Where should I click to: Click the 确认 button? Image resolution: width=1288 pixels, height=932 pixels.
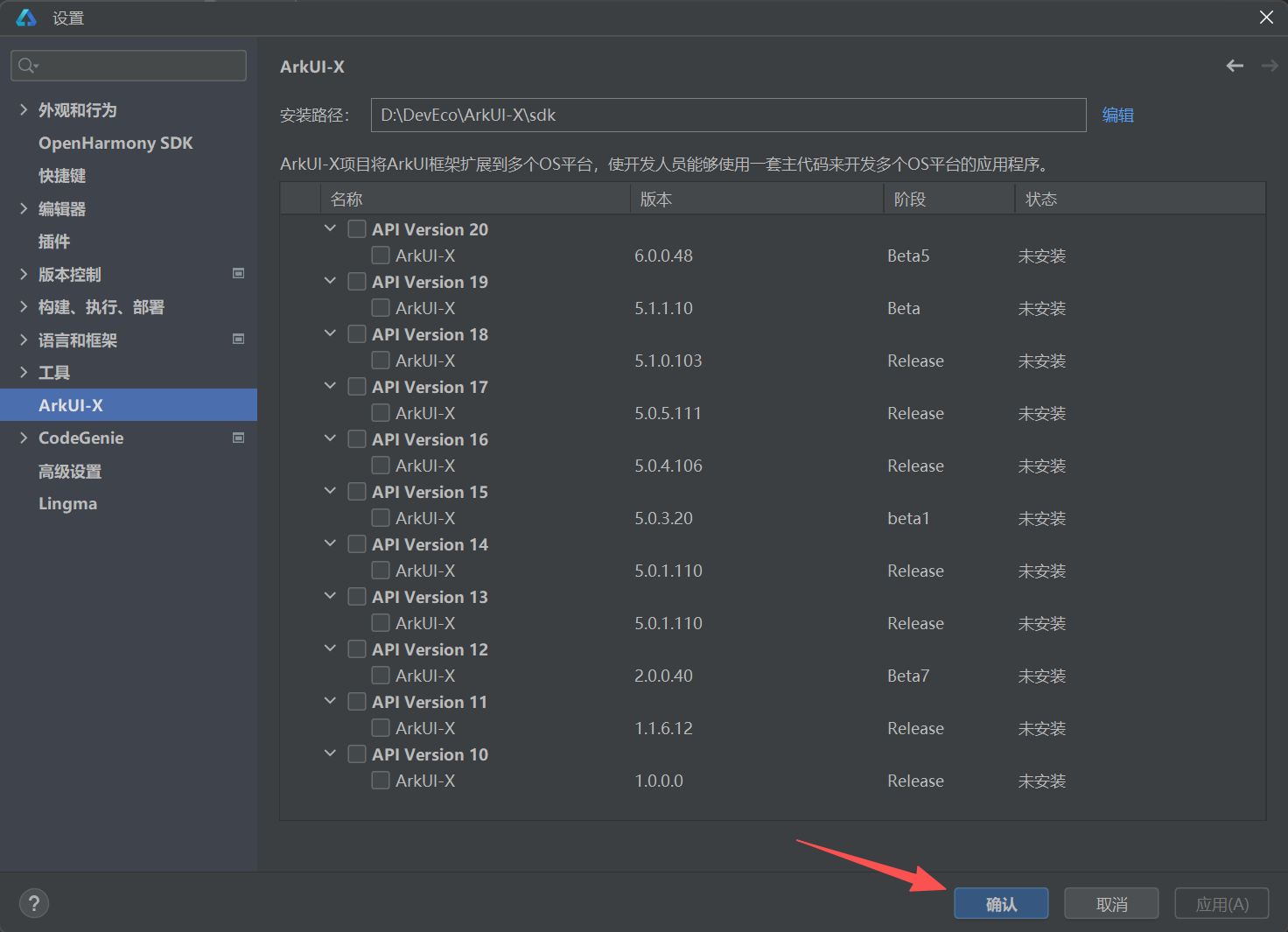coord(1001,904)
